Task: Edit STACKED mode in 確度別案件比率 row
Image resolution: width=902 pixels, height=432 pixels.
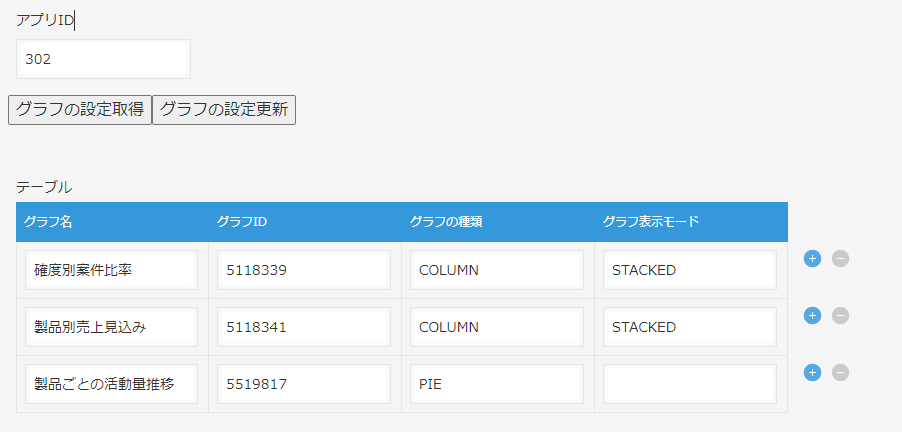Action: coord(690,270)
